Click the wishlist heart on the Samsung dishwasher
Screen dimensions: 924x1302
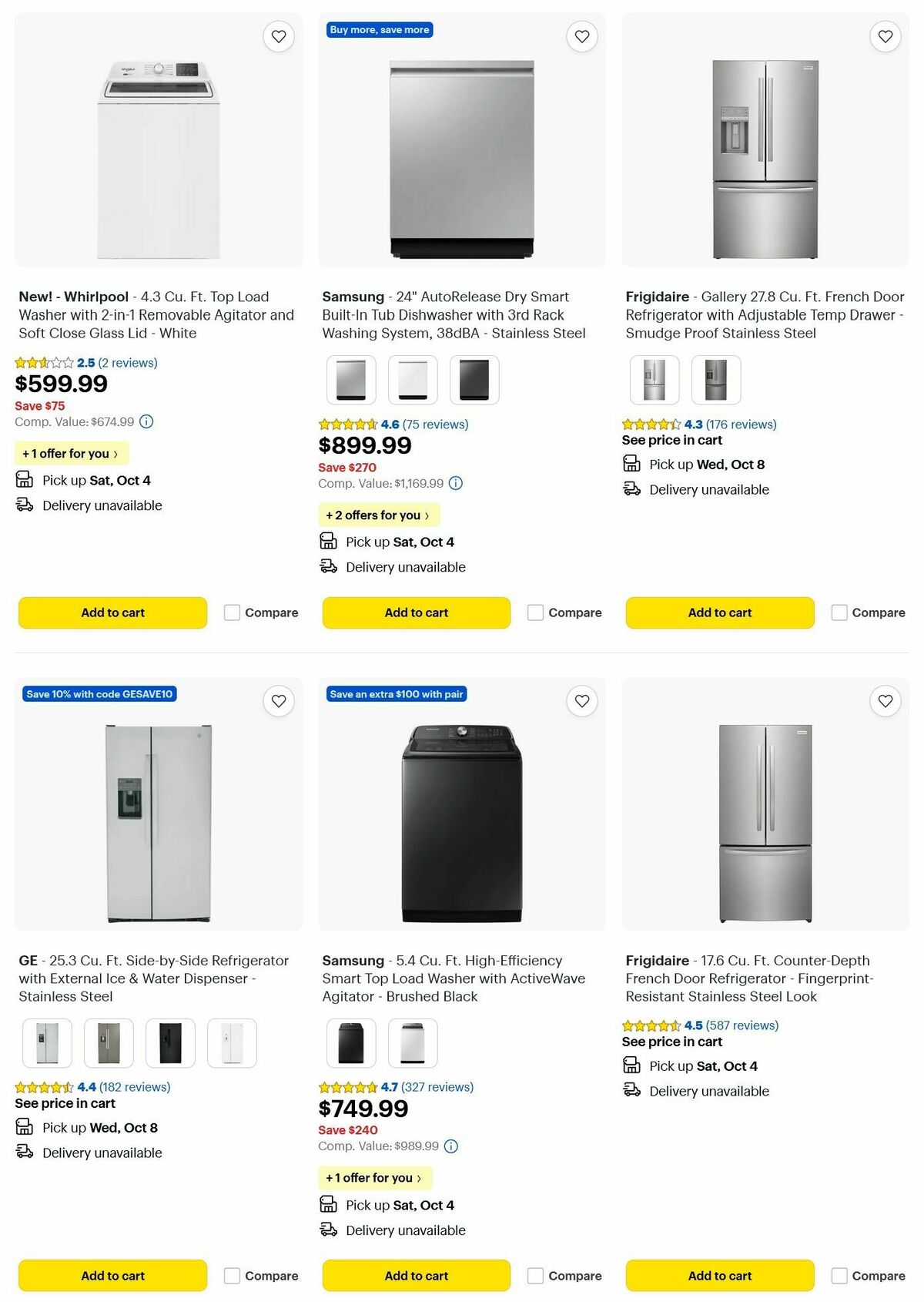tap(582, 36)
